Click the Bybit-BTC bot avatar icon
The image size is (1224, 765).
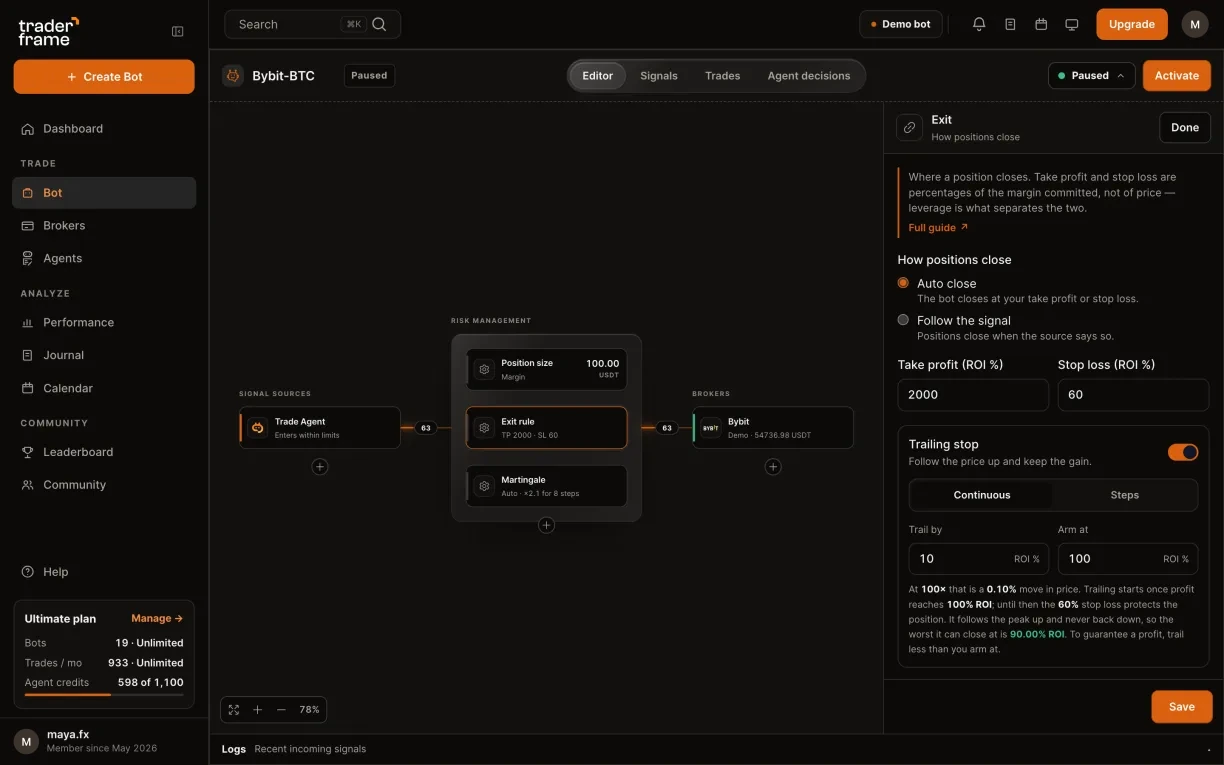coord(233,75)
